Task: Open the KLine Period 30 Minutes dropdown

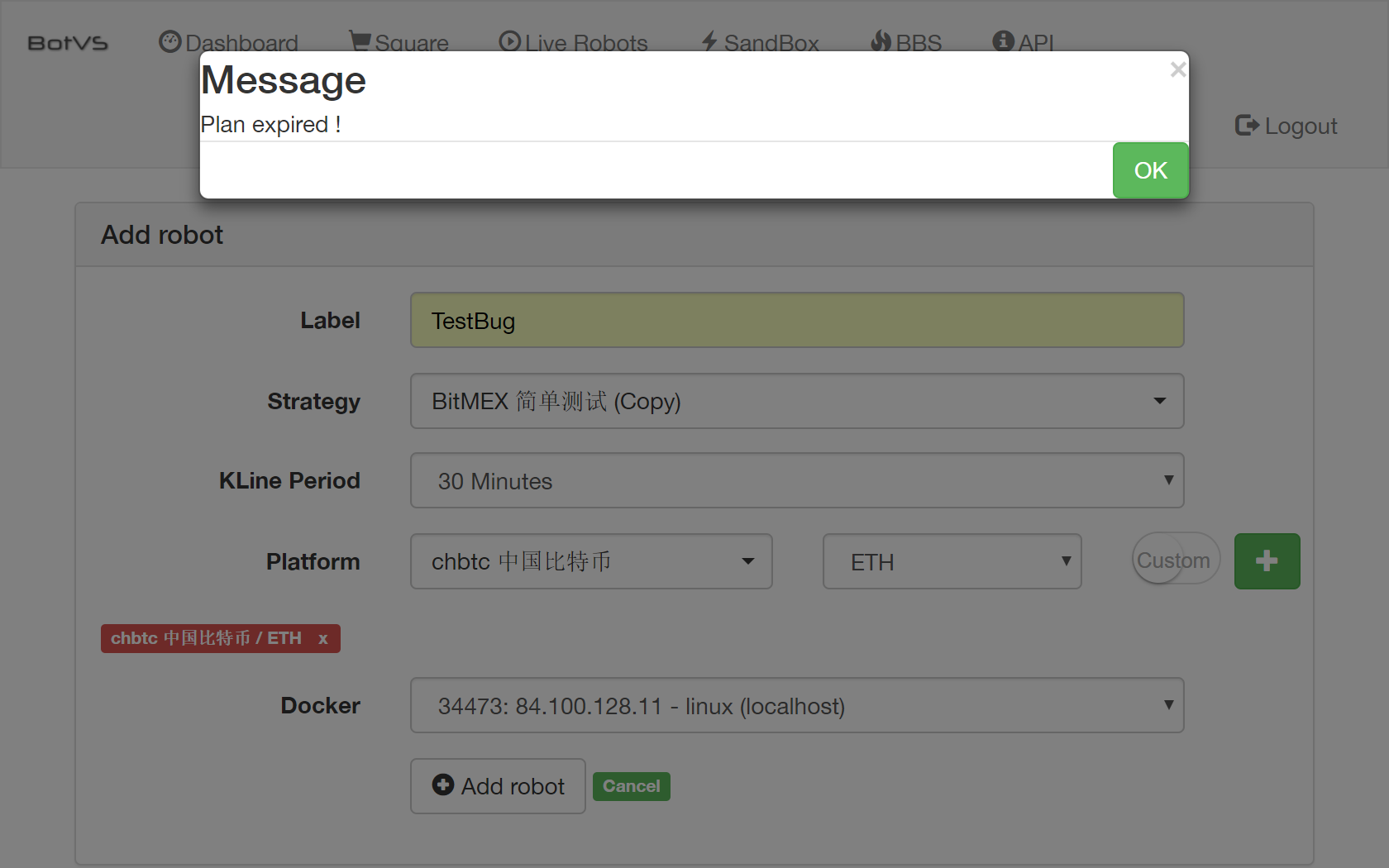Action: pyautogui.click(x=797, y=480)
